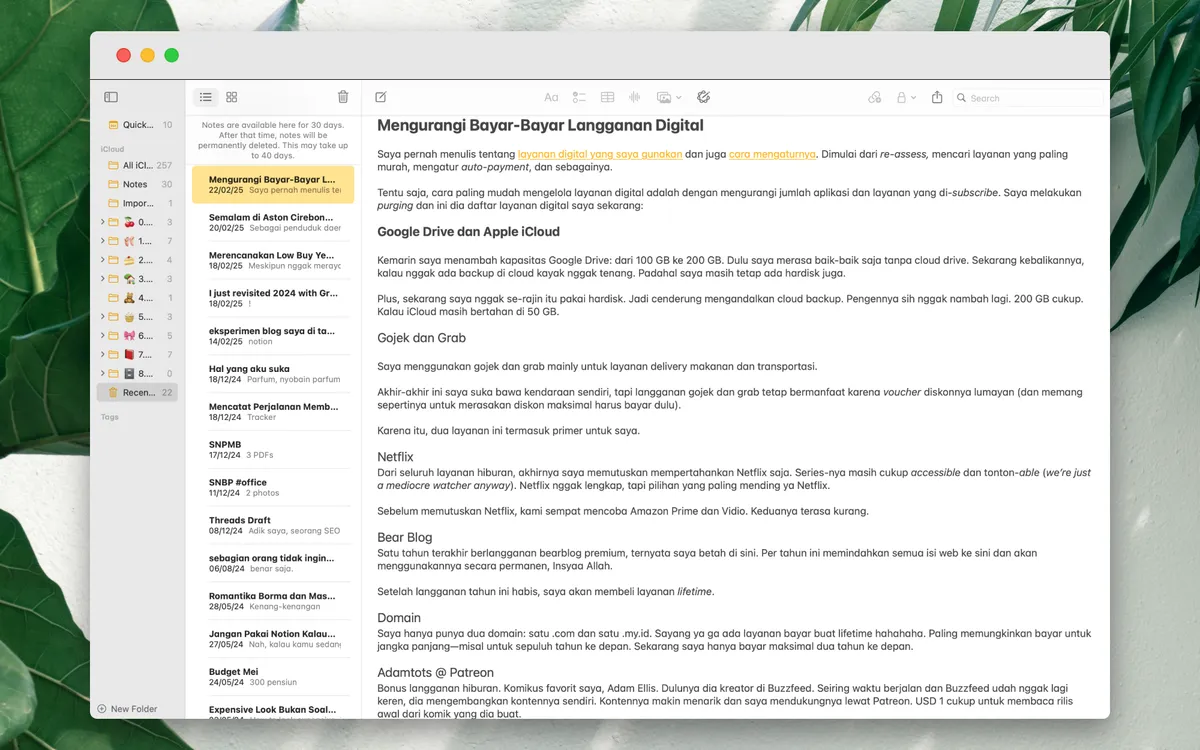Select the notebook emoji folder with 0 items
This screenshot has width=1200, height=750.
tap(139, 374)
